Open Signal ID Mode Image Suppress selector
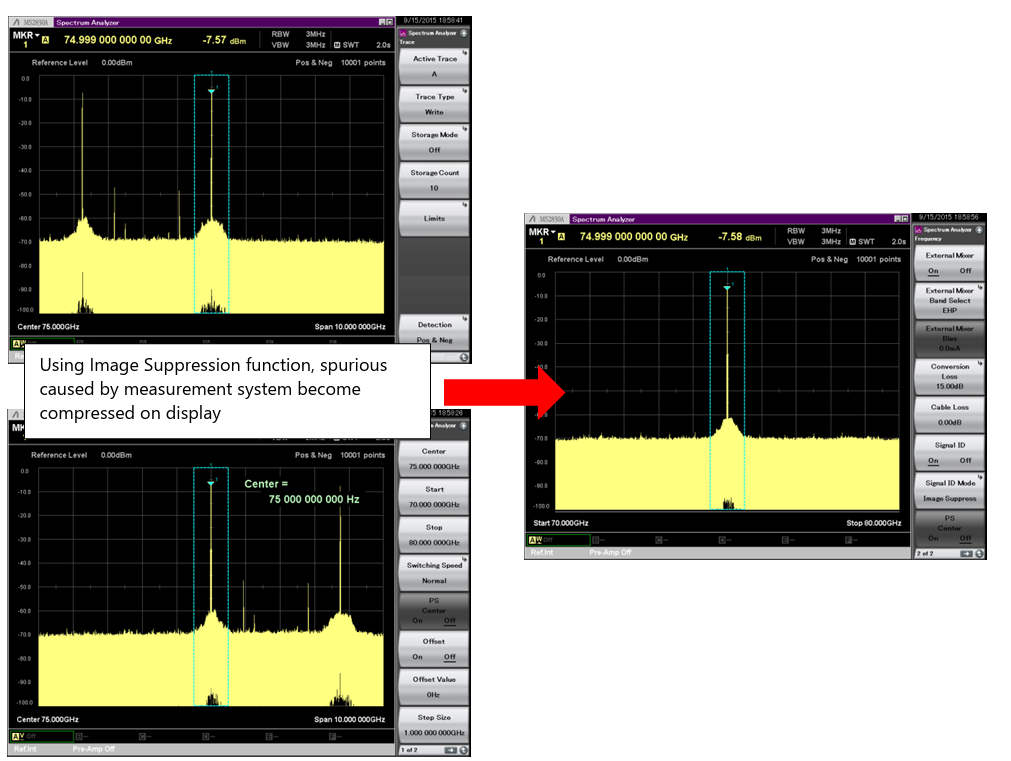The height and width of the screenshot is (761, 1011). pyautogui.click(x=948, y=491)
